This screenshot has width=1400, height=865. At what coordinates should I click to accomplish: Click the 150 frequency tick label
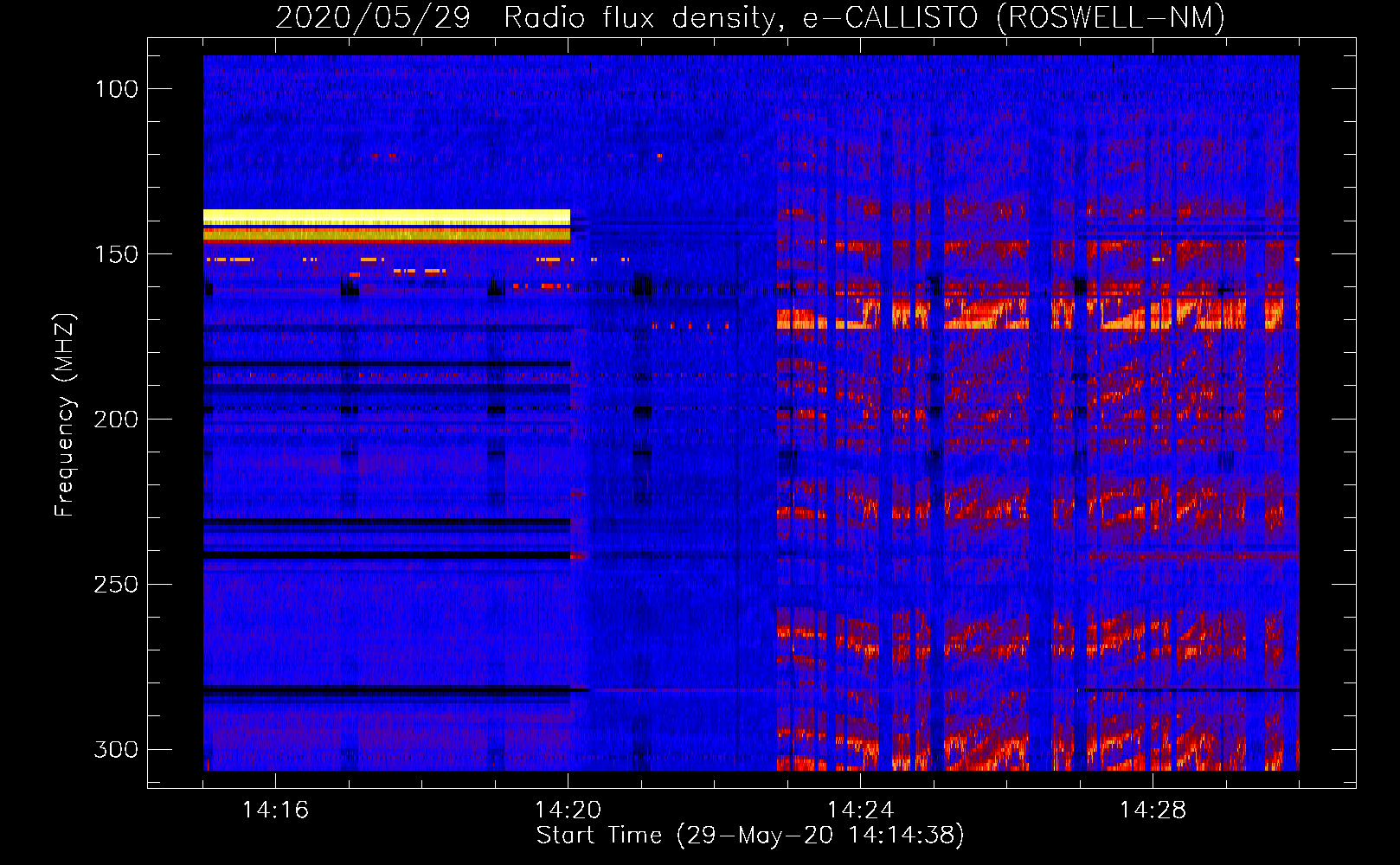tap(117, 254)
